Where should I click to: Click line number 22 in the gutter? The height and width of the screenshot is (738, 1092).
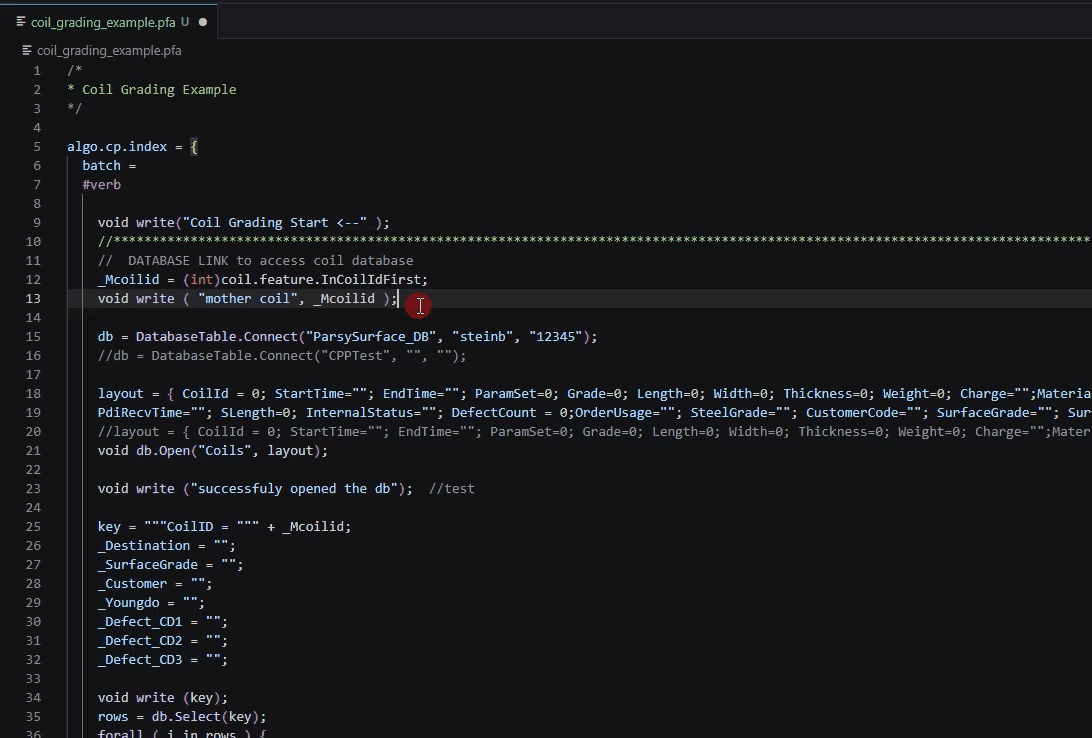click(33, 470)
